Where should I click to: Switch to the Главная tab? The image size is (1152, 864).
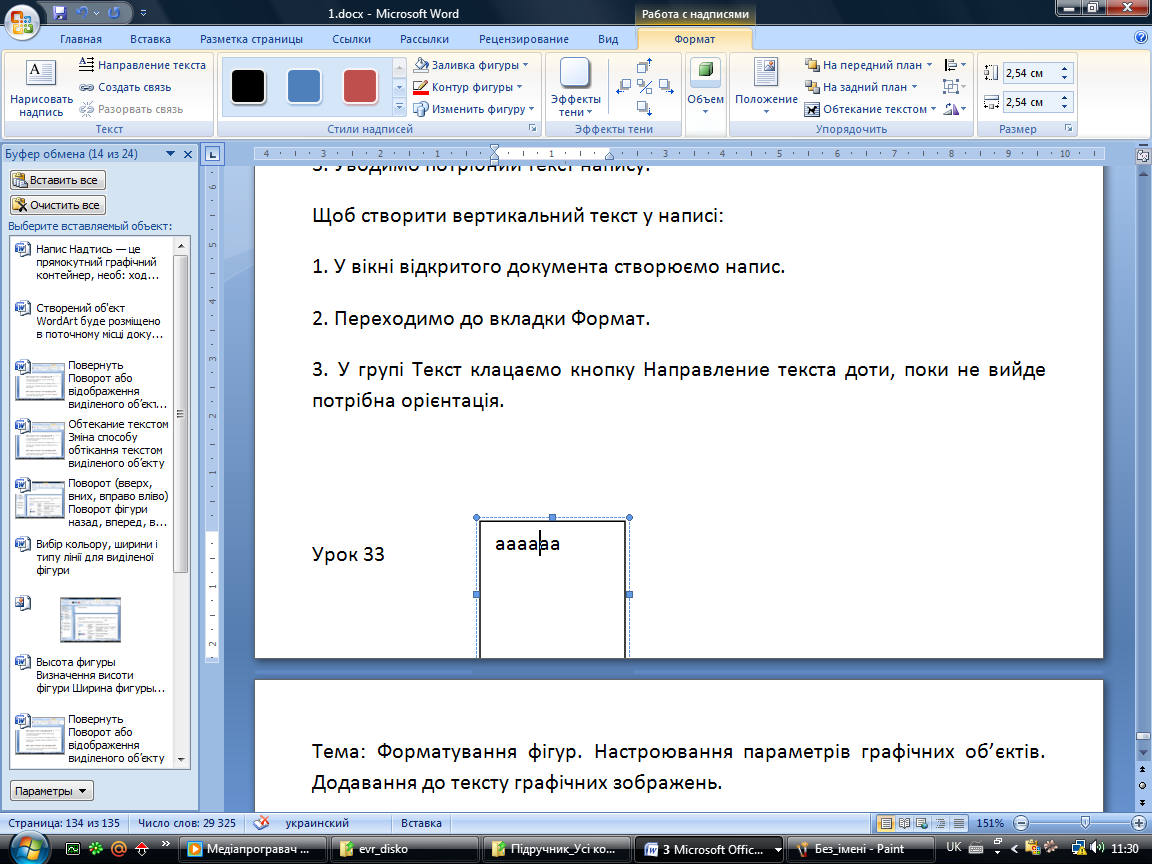pyautogui.click(x=81, y=39)
